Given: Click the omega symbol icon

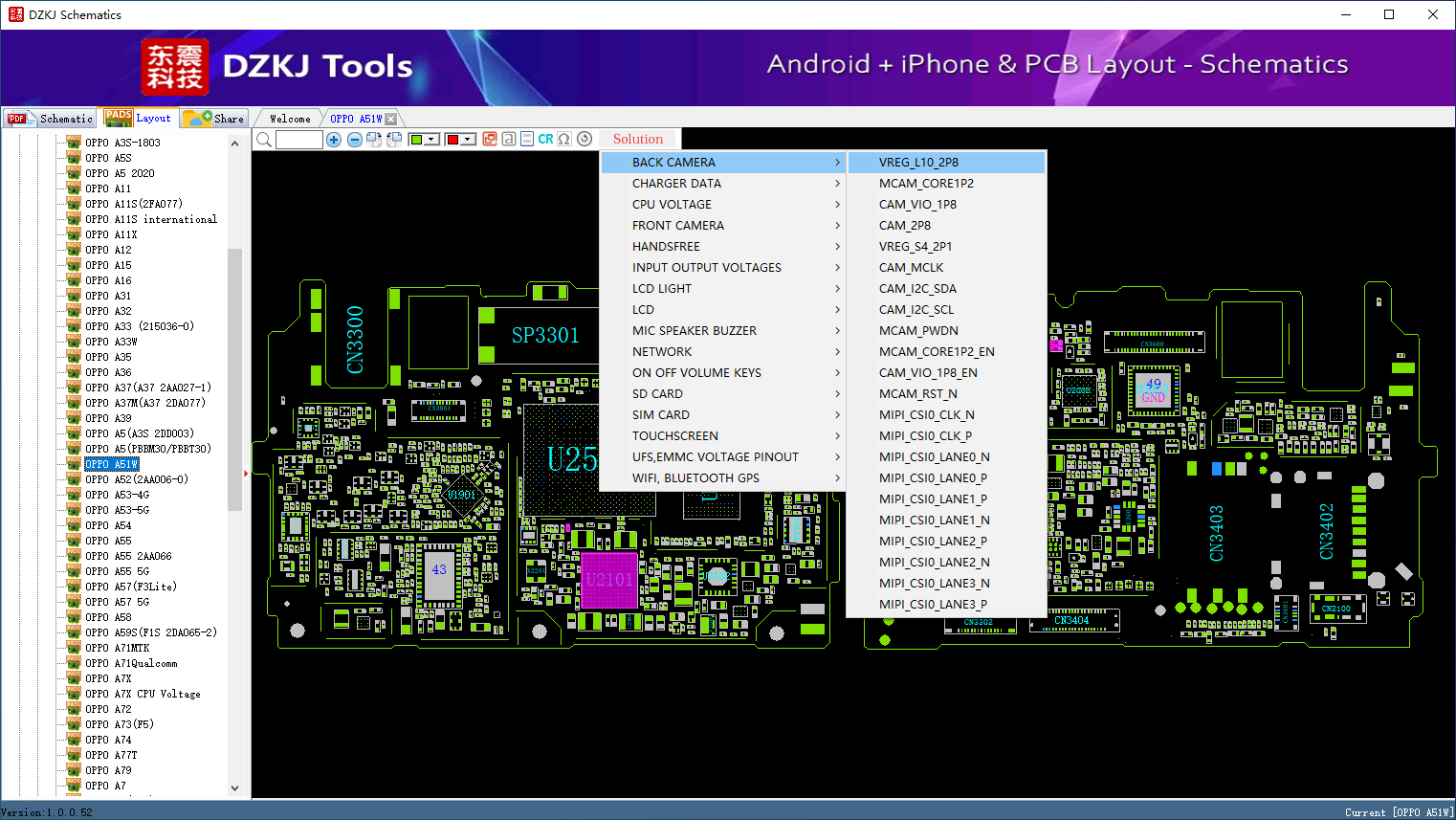Looking at the screenshot, I should tap(564, 140).
